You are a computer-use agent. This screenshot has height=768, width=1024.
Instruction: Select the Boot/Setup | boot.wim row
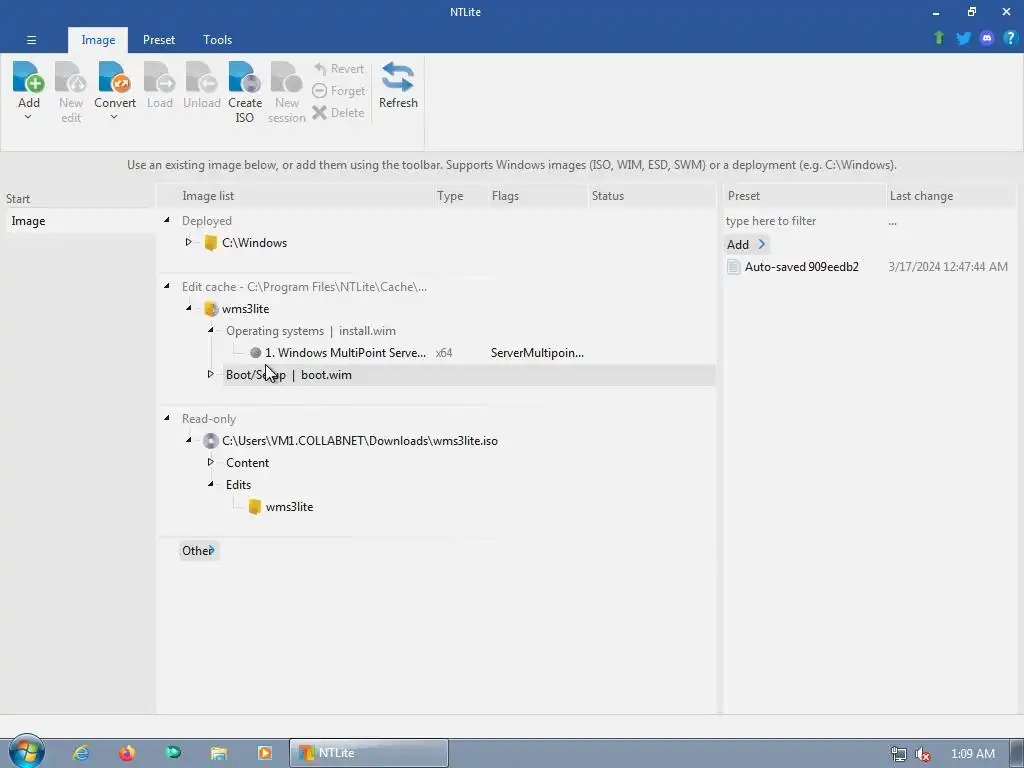point(469,375)
